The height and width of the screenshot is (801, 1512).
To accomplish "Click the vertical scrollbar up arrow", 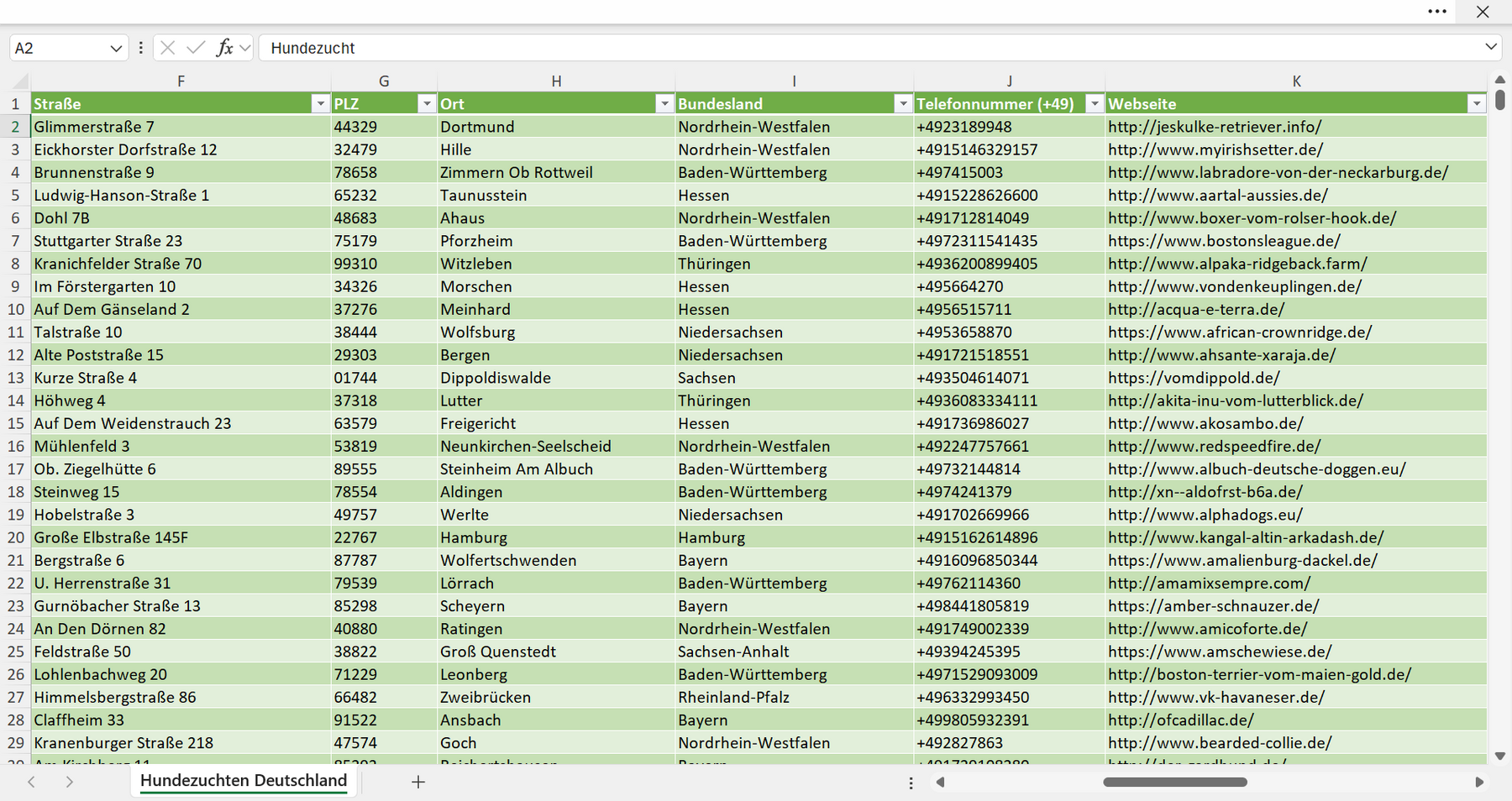I will (1500, 80).
